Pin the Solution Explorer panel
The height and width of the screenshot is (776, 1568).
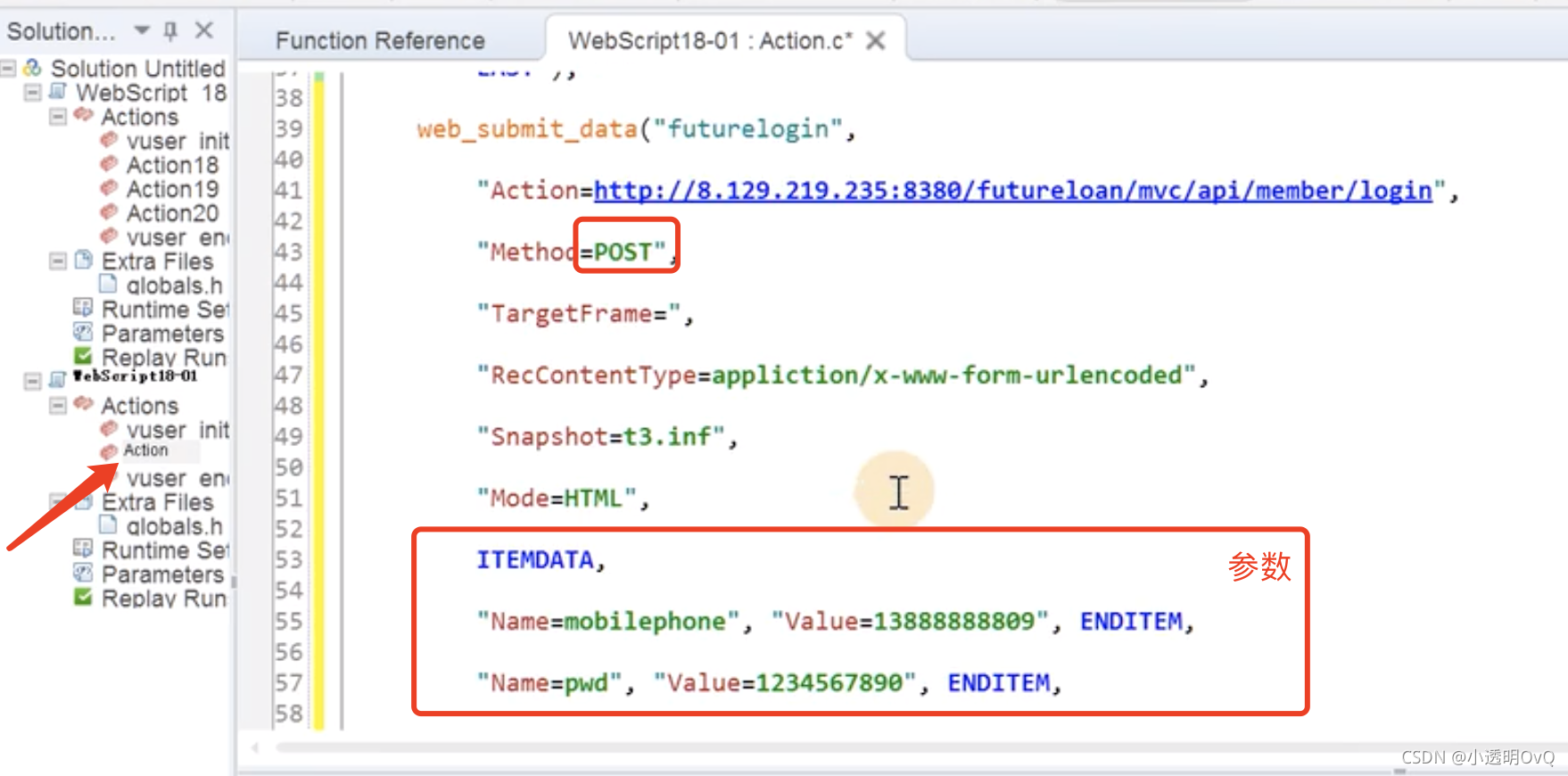pos(170,31)
